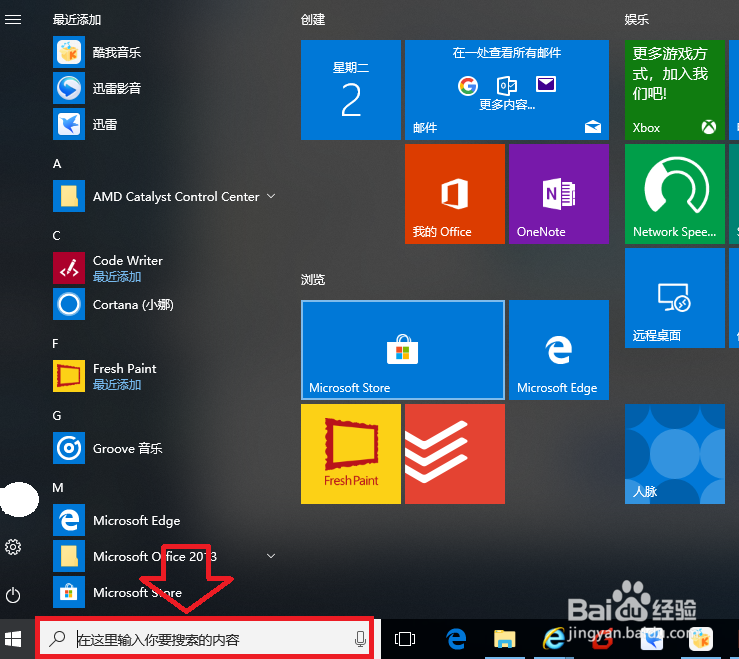
Task: Open the Fresh Paint tile
Action: pos(351,454)
